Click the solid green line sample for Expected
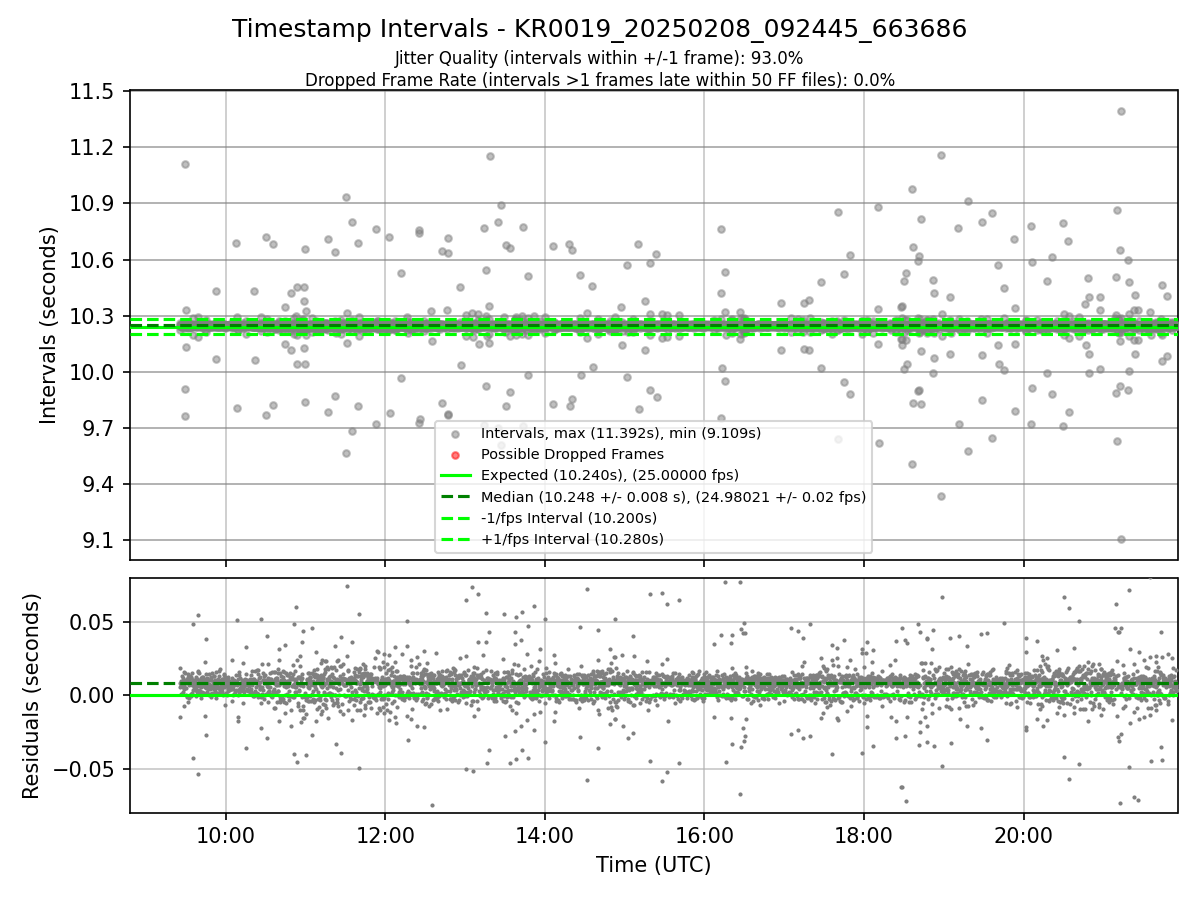This screenshot has height=900, width=1200. (456, 475)
